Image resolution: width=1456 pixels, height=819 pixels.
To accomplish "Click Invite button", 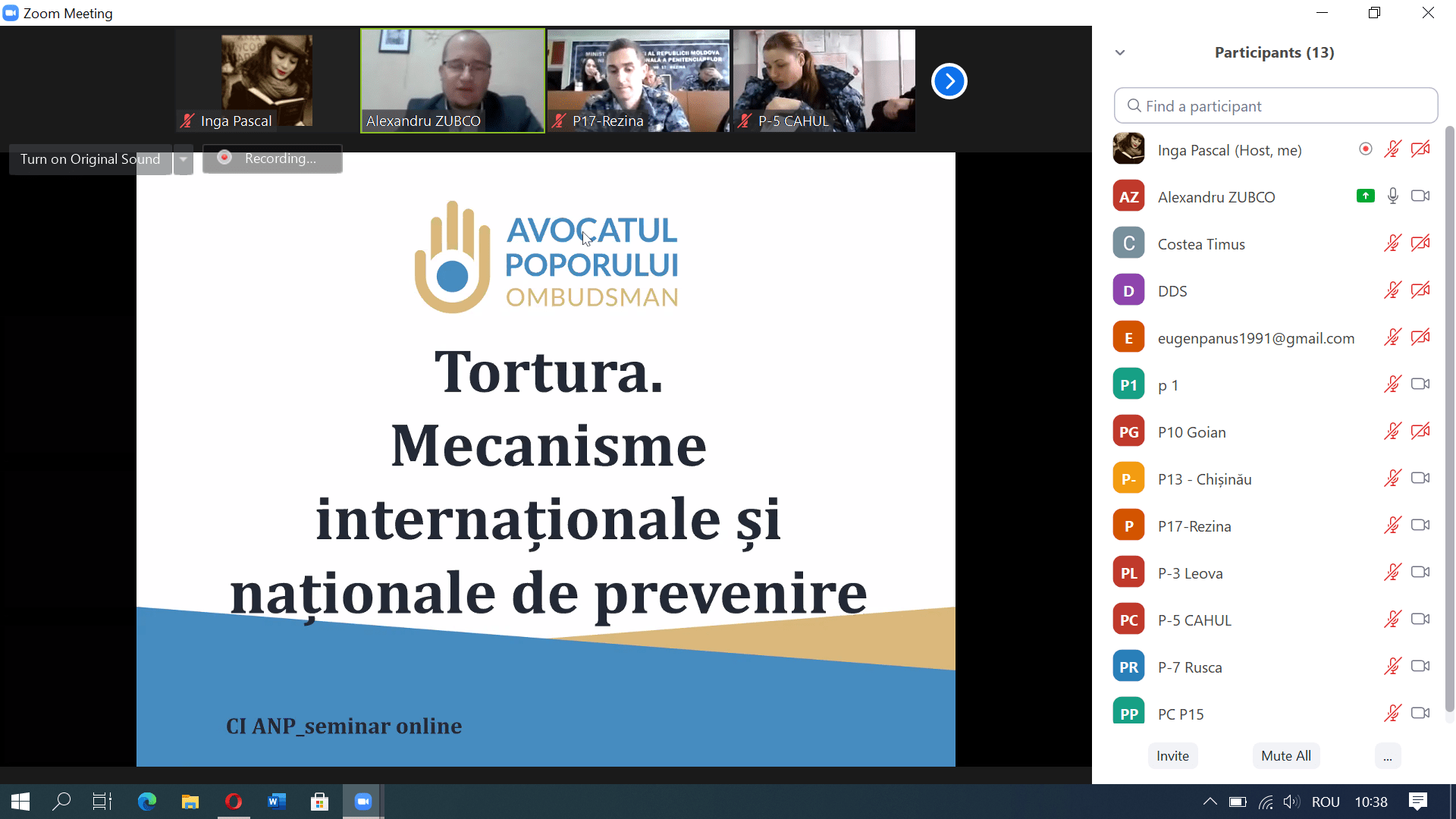I will pos(1172,756).
